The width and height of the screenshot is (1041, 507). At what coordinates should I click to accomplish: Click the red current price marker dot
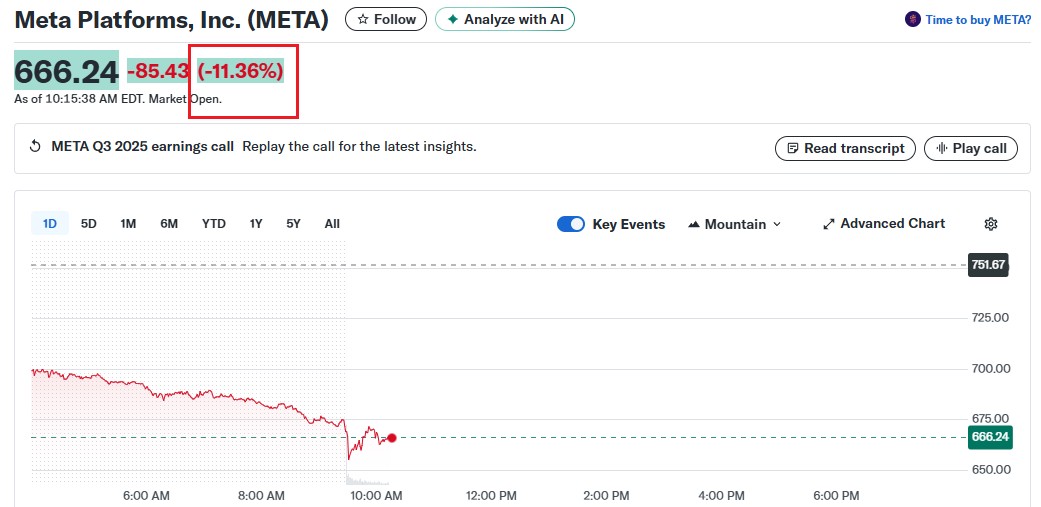392,438
